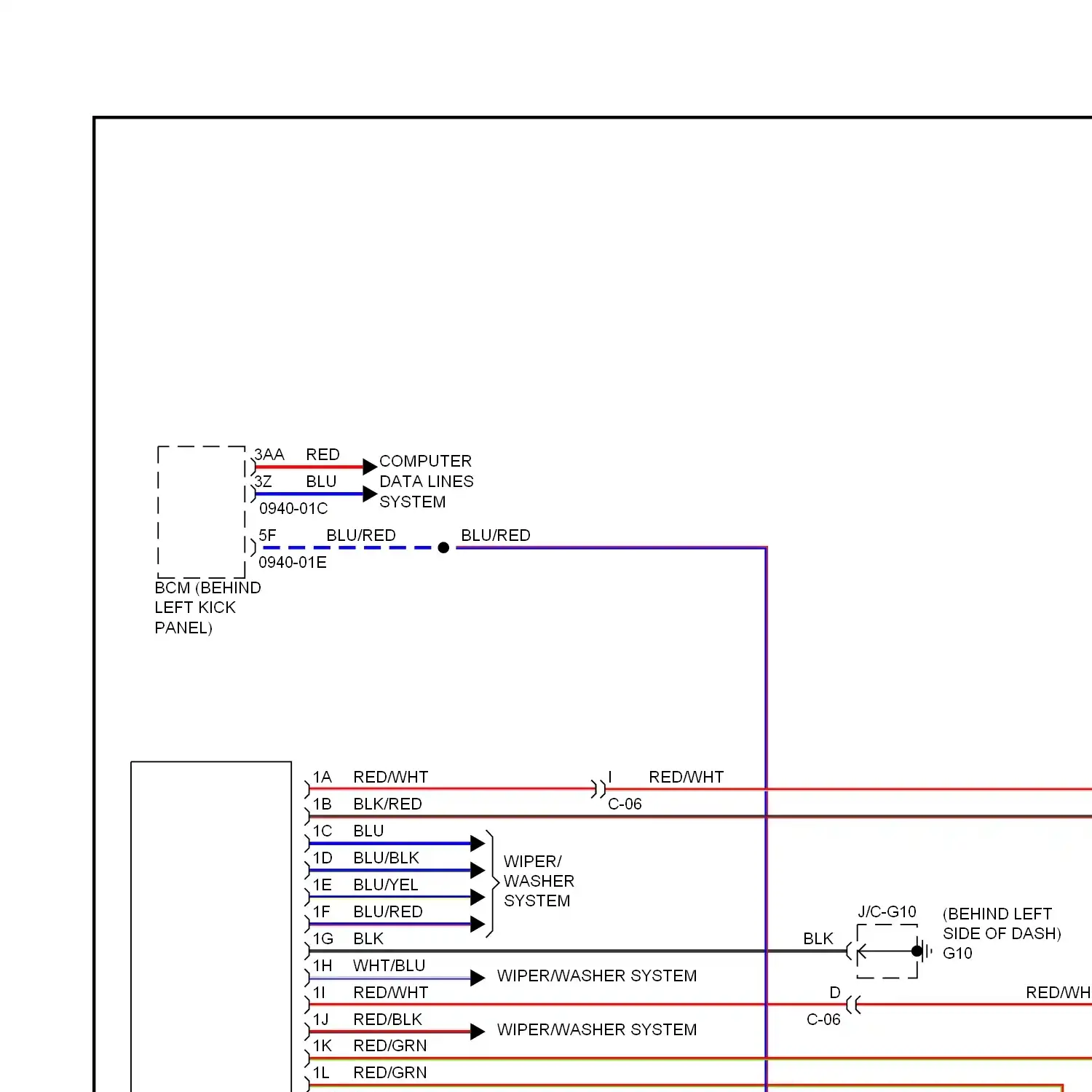Click the 1L pin label
The width and height of the screenshot is (1092, 1092).
click(322, 1073)
